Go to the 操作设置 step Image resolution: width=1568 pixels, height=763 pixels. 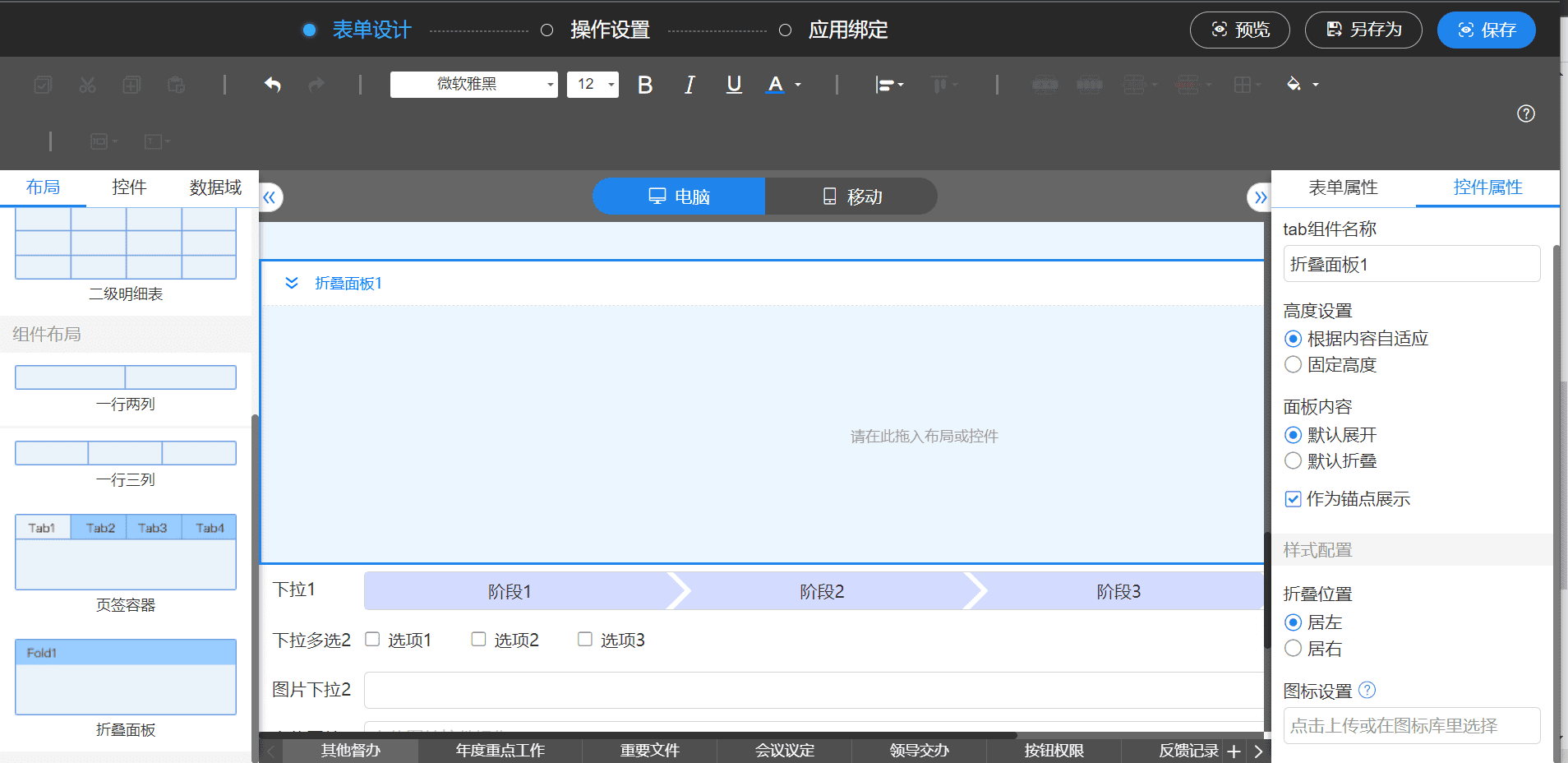coord(610,30)
